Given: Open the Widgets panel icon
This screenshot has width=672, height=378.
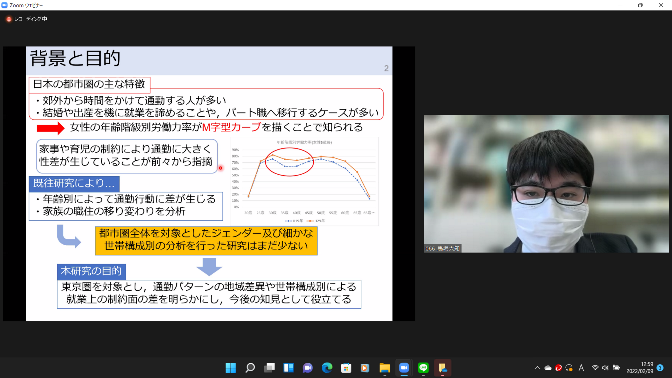Looking at the screenshot, I should [x=288, y=368].
